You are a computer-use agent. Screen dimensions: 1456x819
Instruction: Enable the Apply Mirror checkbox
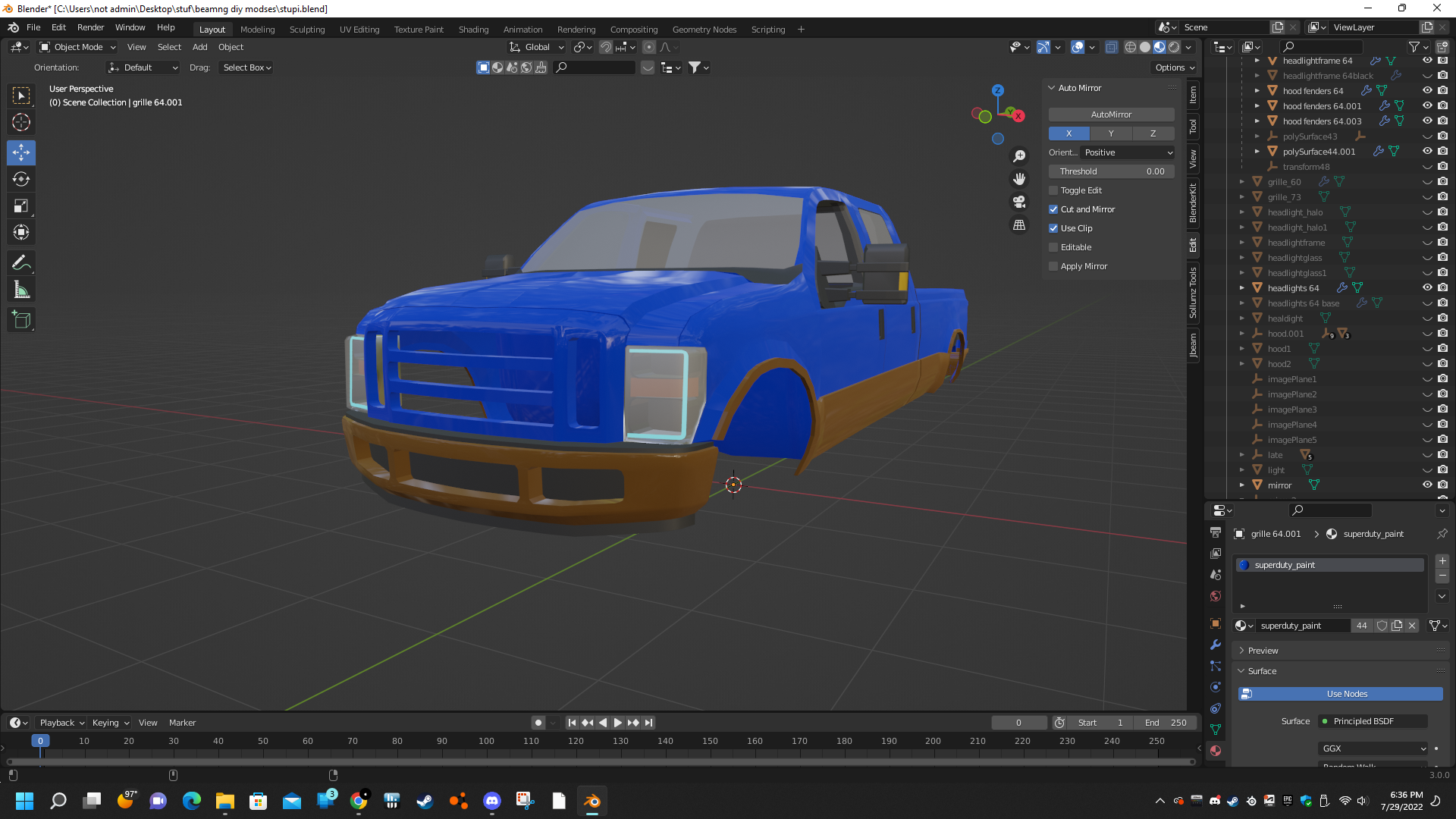1053,266
